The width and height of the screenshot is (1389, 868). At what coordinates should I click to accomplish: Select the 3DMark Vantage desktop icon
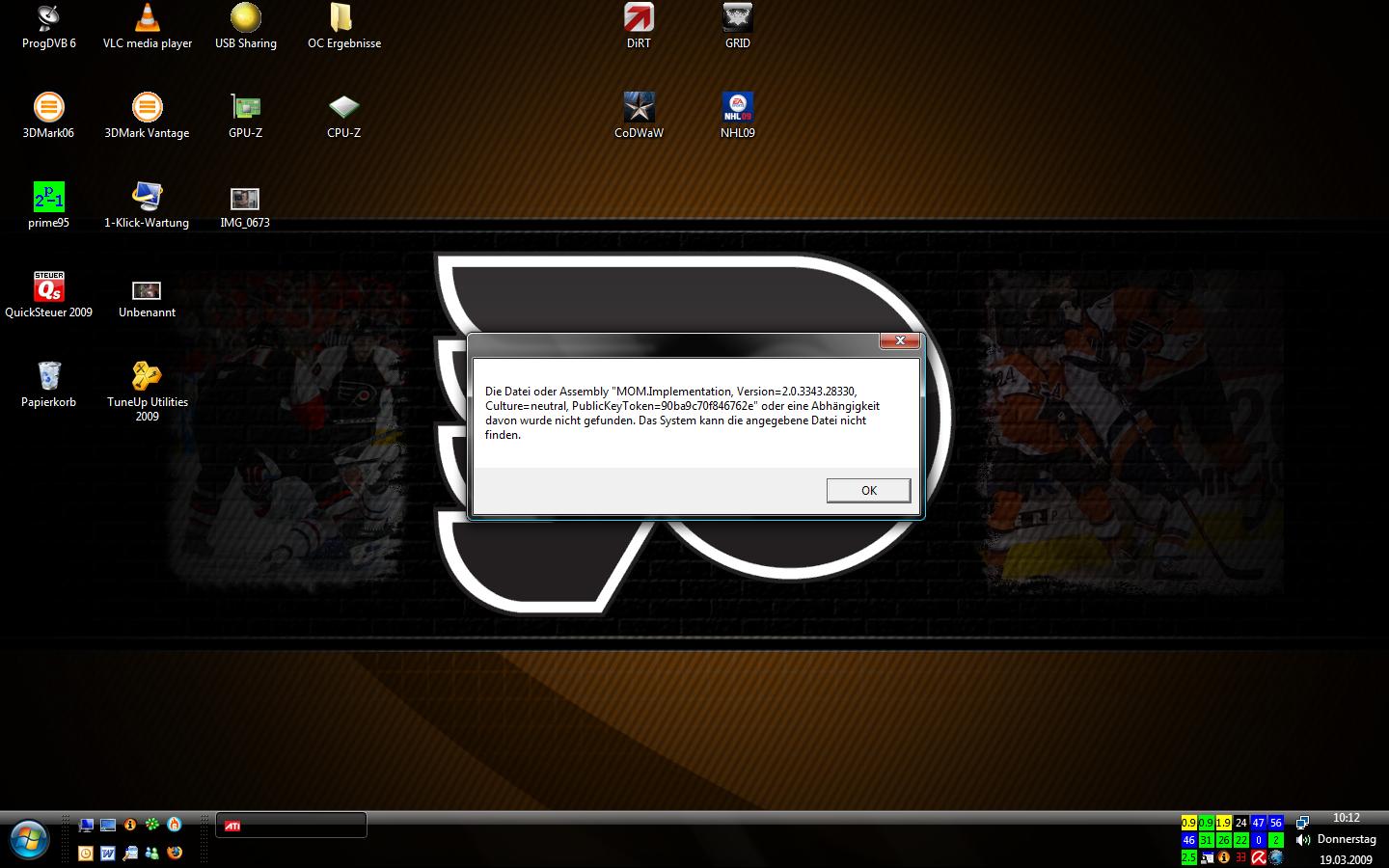point(147,116)
